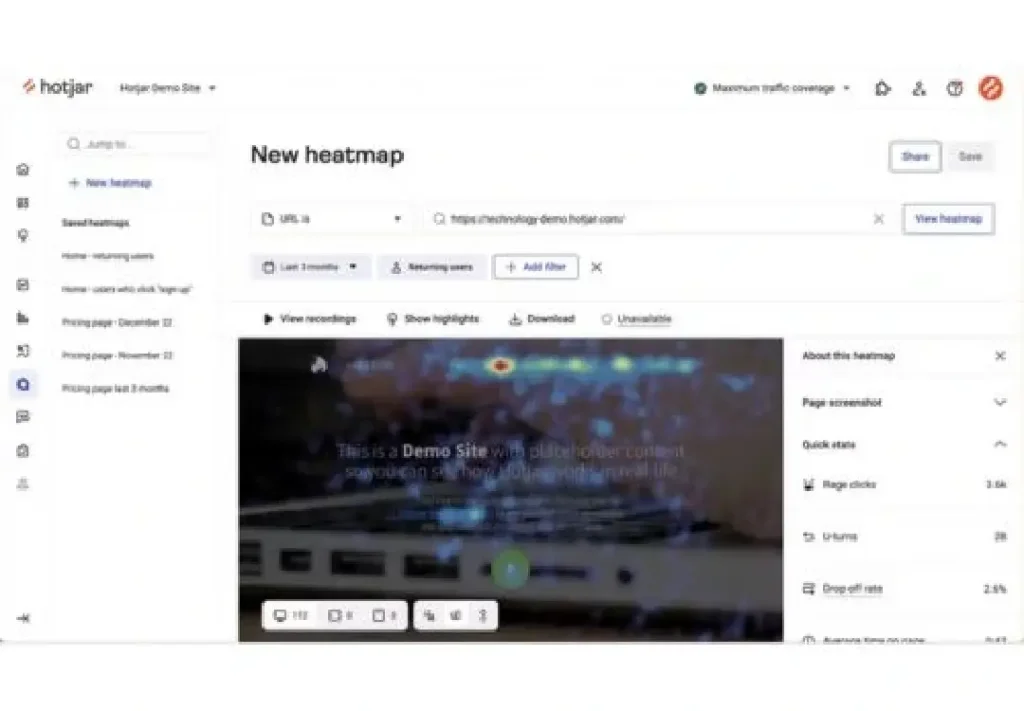Click the red hotspot on heatmap
Screen dimensions: 1024x711
(501, 366)
